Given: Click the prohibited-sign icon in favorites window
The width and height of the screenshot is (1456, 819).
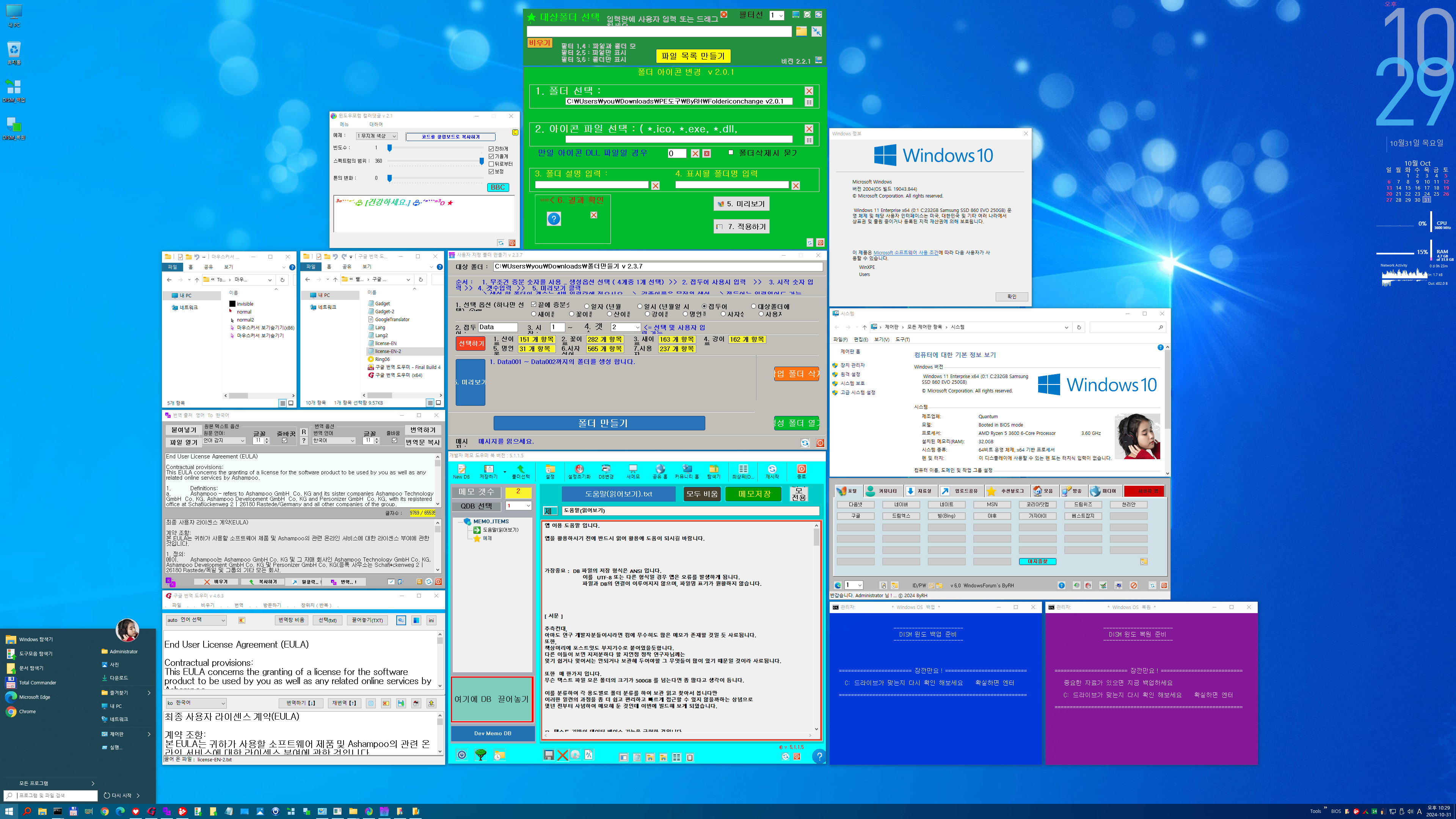Looking at the screenshot, I should click(1133, 585).
